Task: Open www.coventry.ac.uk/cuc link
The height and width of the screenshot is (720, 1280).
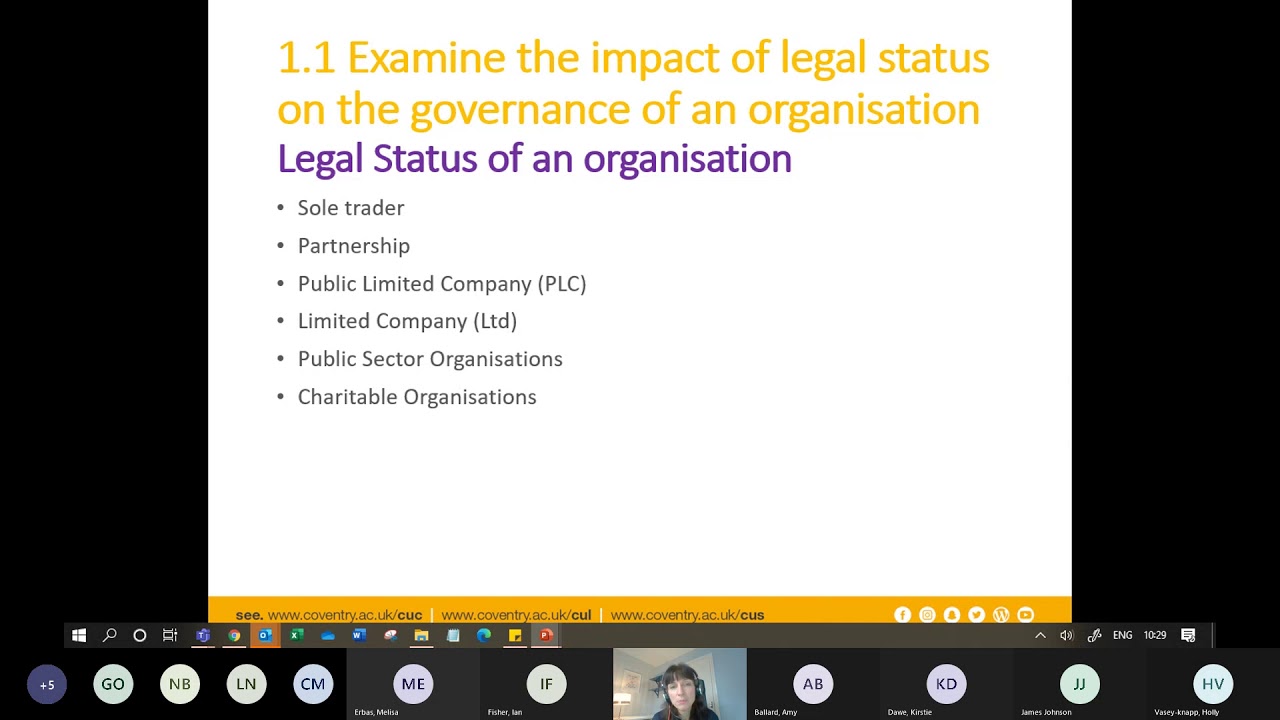Action: [x=345, y=615]
